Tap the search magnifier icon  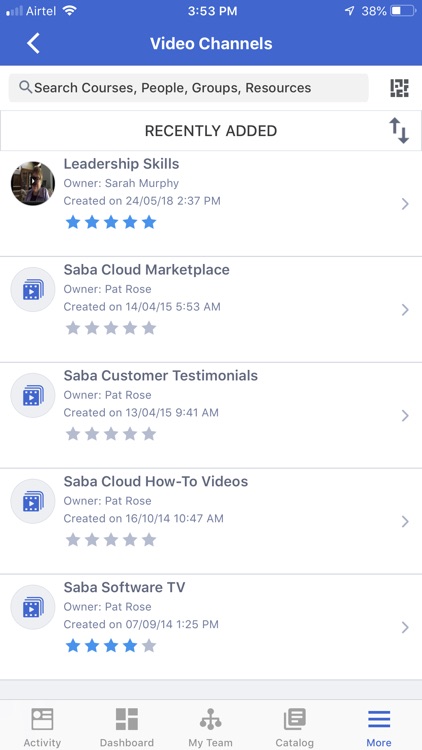click(x=25, y=87)
